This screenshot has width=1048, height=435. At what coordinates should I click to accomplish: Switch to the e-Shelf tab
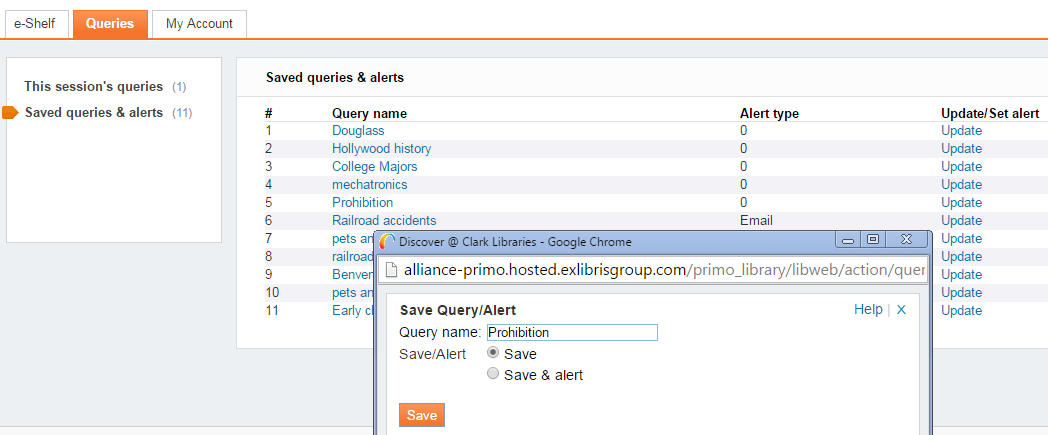coord(34,23)
